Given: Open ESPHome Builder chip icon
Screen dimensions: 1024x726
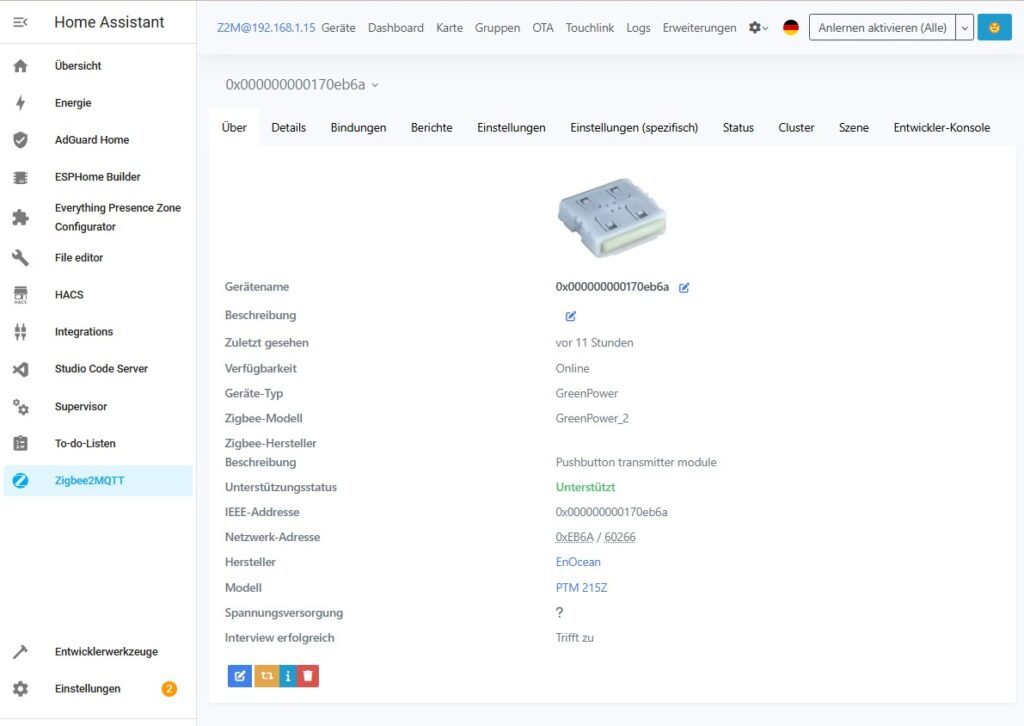Looking at the screenshot, I should [20, 177].
